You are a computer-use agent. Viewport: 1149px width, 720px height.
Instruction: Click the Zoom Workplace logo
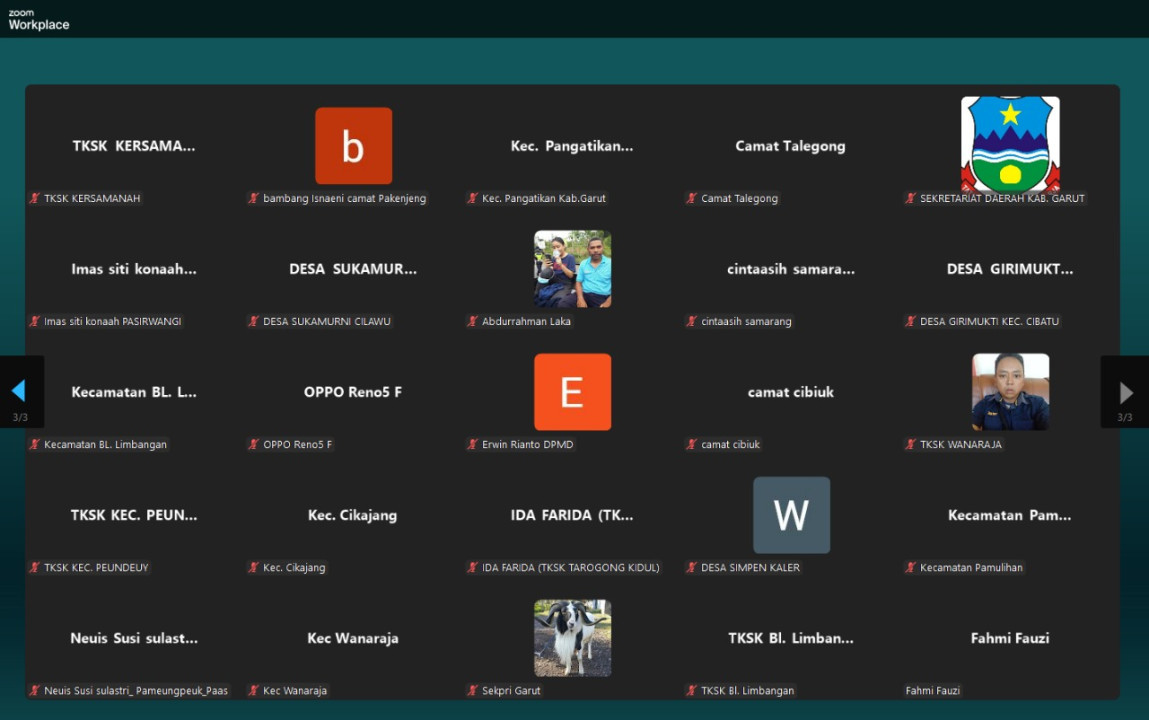(x=39, y=20)
